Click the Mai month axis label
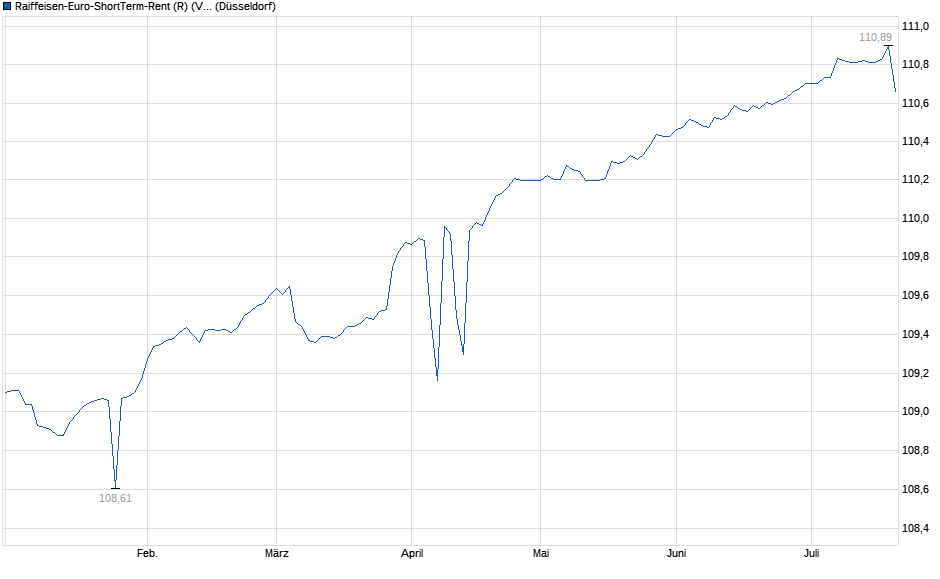940x579 pixels. 541,553
